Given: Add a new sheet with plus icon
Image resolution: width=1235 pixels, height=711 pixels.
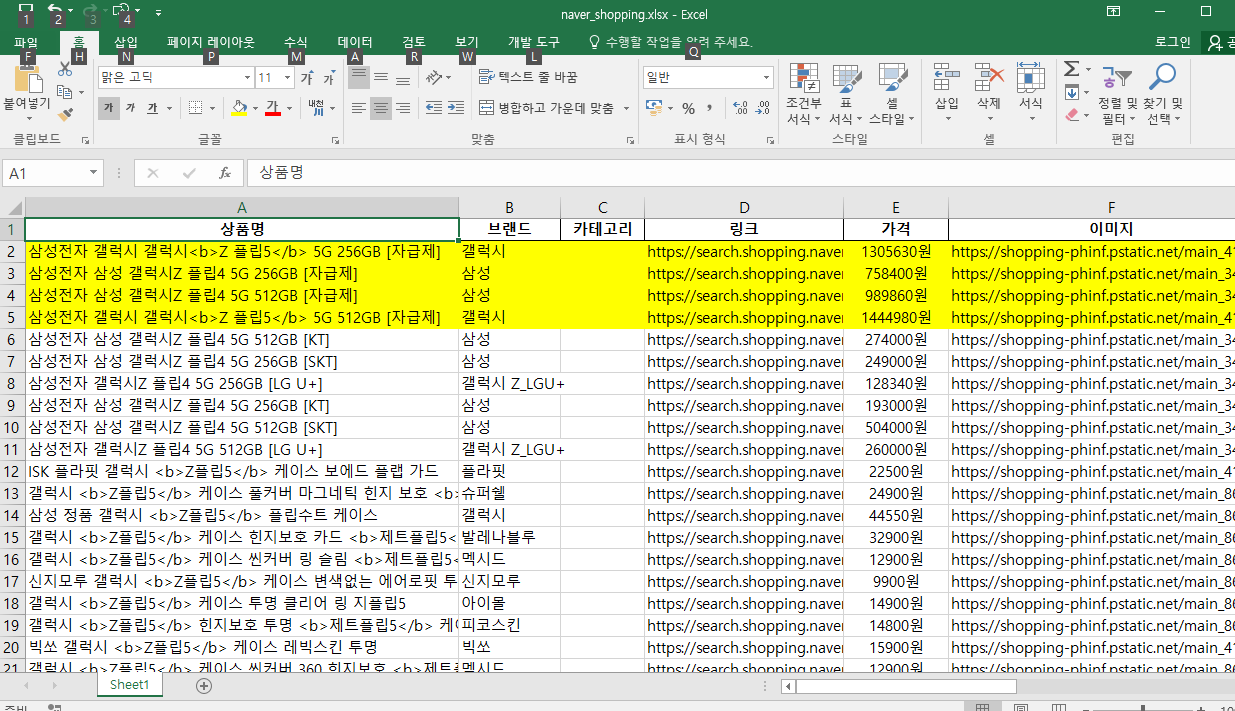Looking at the screenshot, I should tap(204, 685).
